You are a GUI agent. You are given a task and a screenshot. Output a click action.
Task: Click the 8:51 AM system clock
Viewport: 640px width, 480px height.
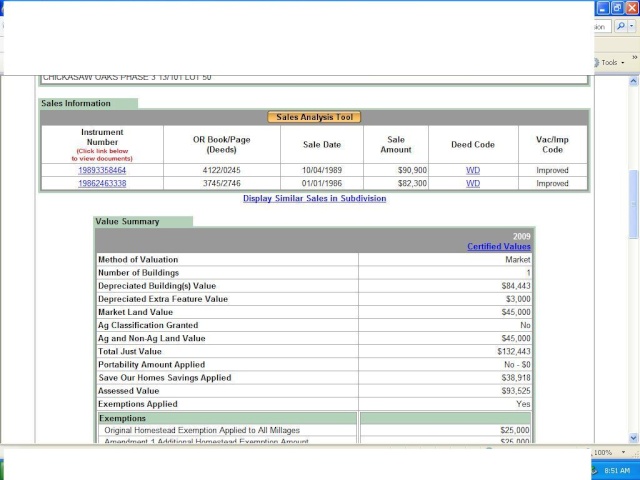coord(617,471)
